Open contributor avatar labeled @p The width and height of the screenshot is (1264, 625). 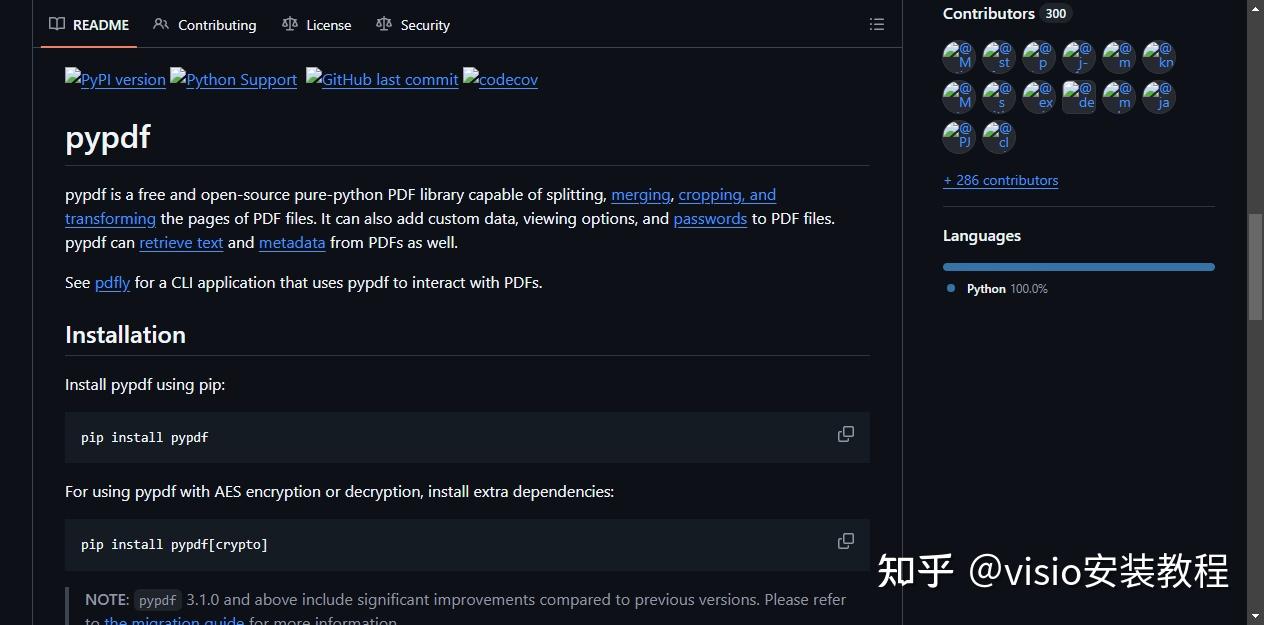tap(1039, 57)
